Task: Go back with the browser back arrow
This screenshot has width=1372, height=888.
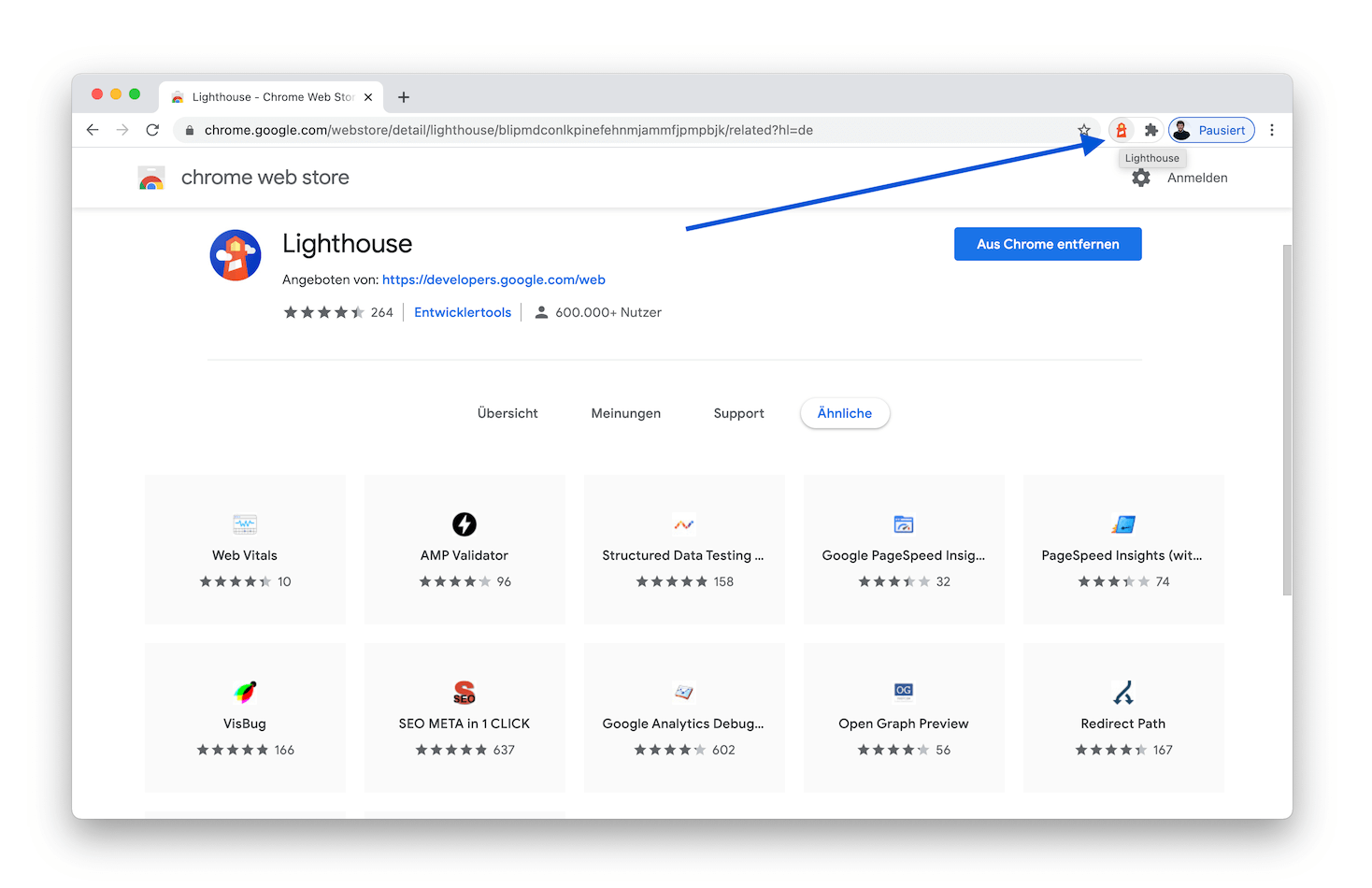Action: tap(93, 130)
